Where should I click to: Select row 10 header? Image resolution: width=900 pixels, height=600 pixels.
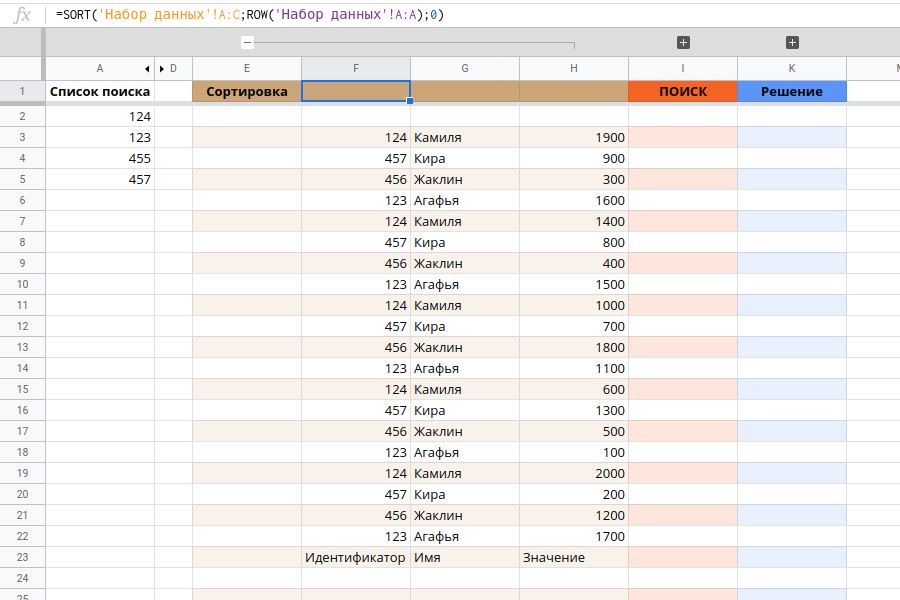coord(22,284)
